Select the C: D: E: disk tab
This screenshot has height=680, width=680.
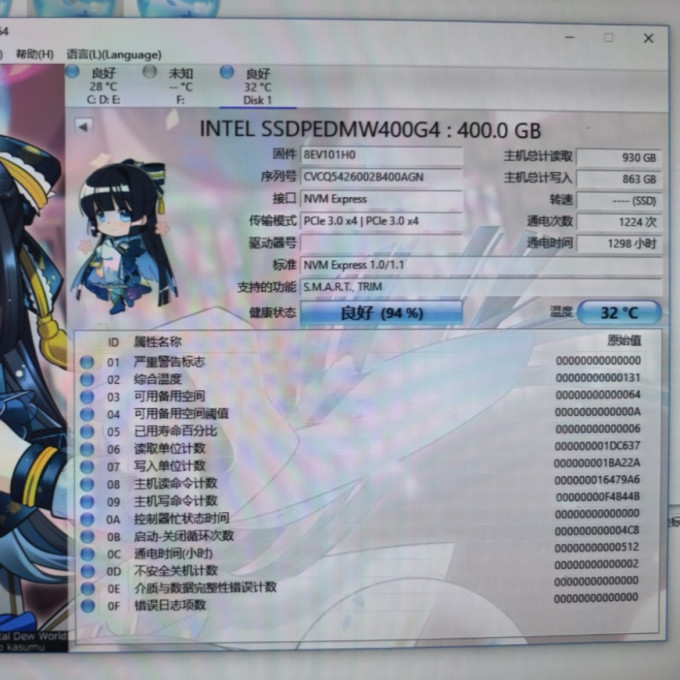104,86
